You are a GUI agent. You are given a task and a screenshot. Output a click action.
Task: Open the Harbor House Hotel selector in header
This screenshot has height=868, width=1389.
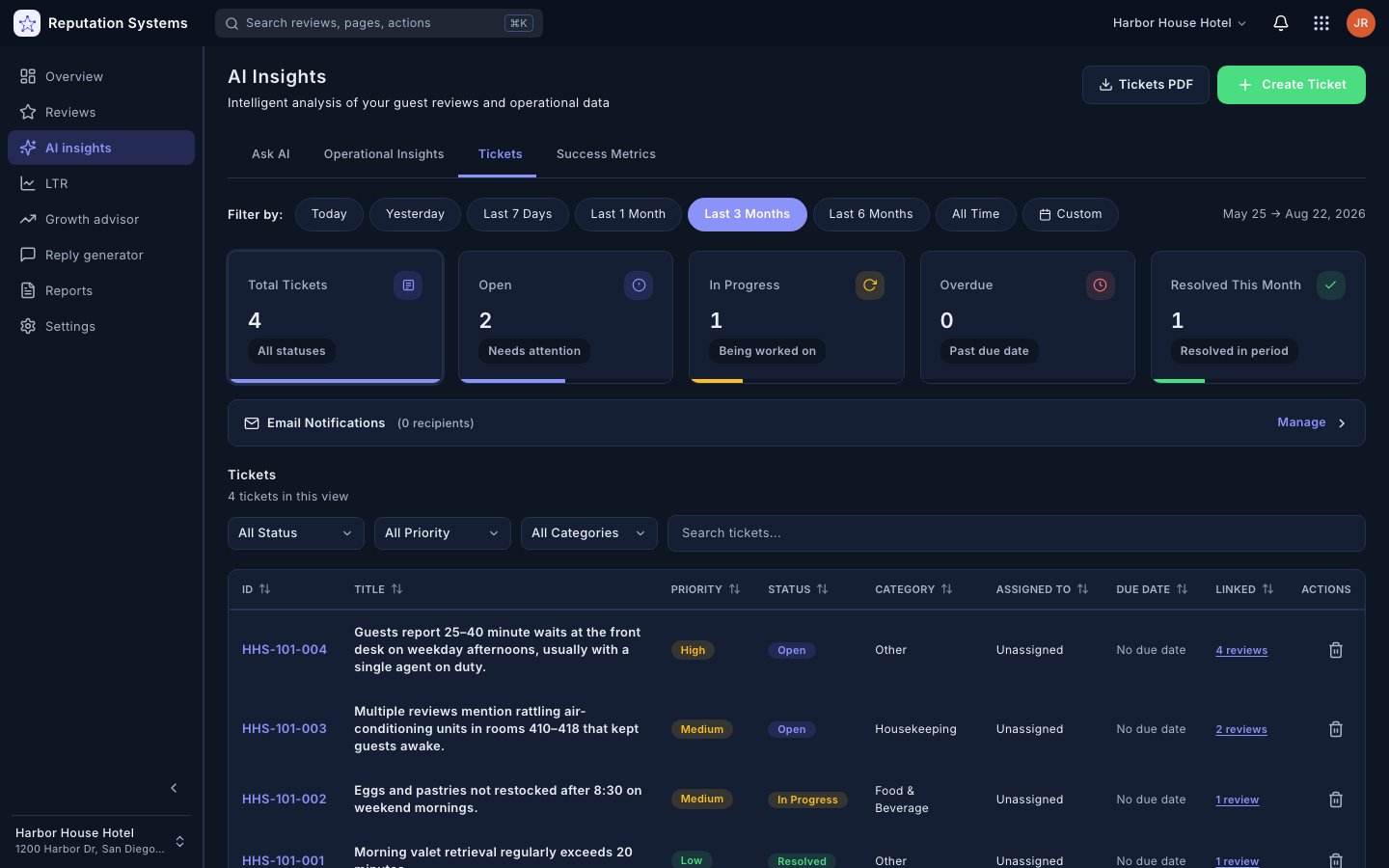tap(1180, 23)
